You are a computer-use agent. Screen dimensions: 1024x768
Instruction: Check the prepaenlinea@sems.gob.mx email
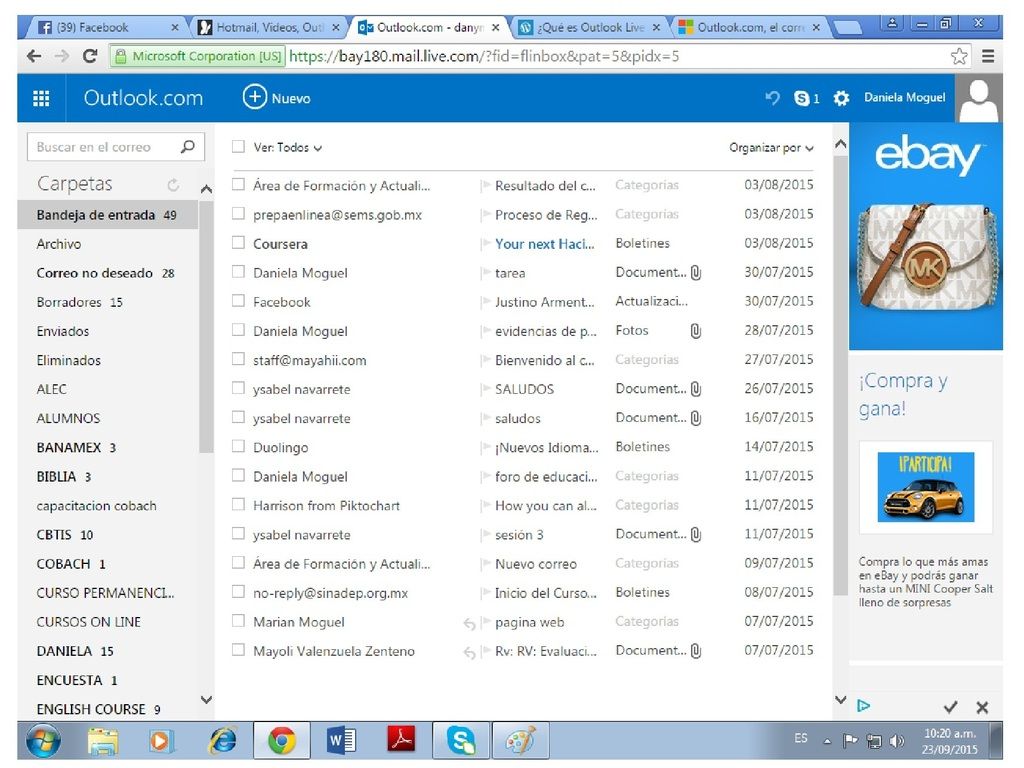(238, 214)
